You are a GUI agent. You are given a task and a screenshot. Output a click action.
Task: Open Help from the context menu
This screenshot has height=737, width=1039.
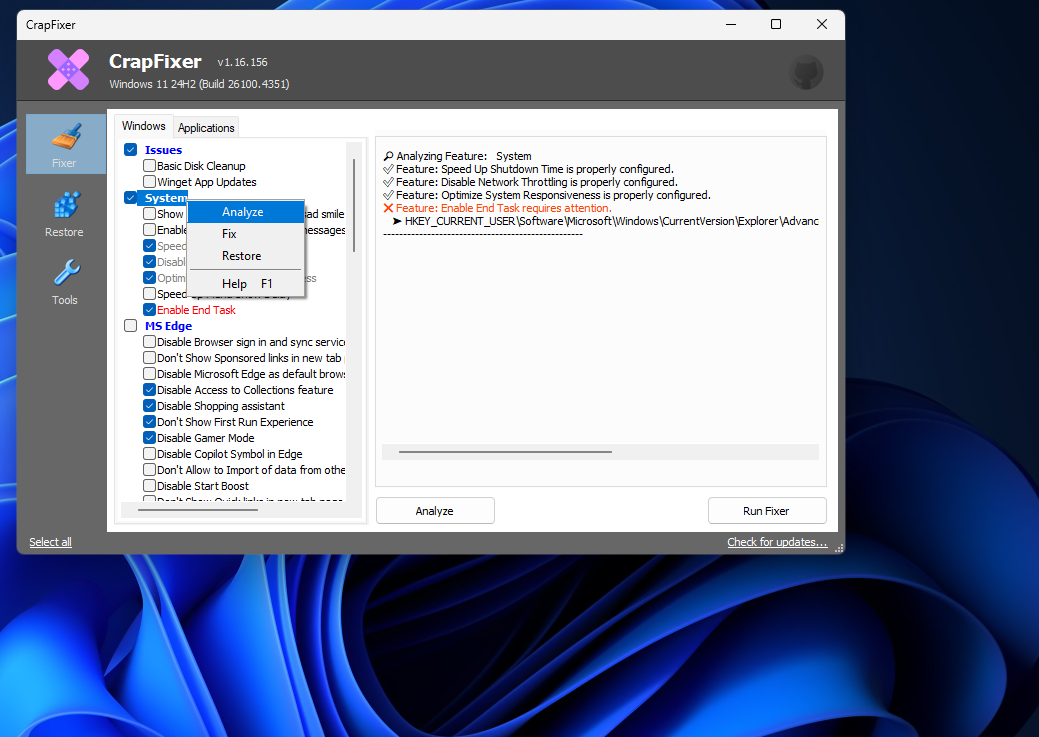[234, 283]
